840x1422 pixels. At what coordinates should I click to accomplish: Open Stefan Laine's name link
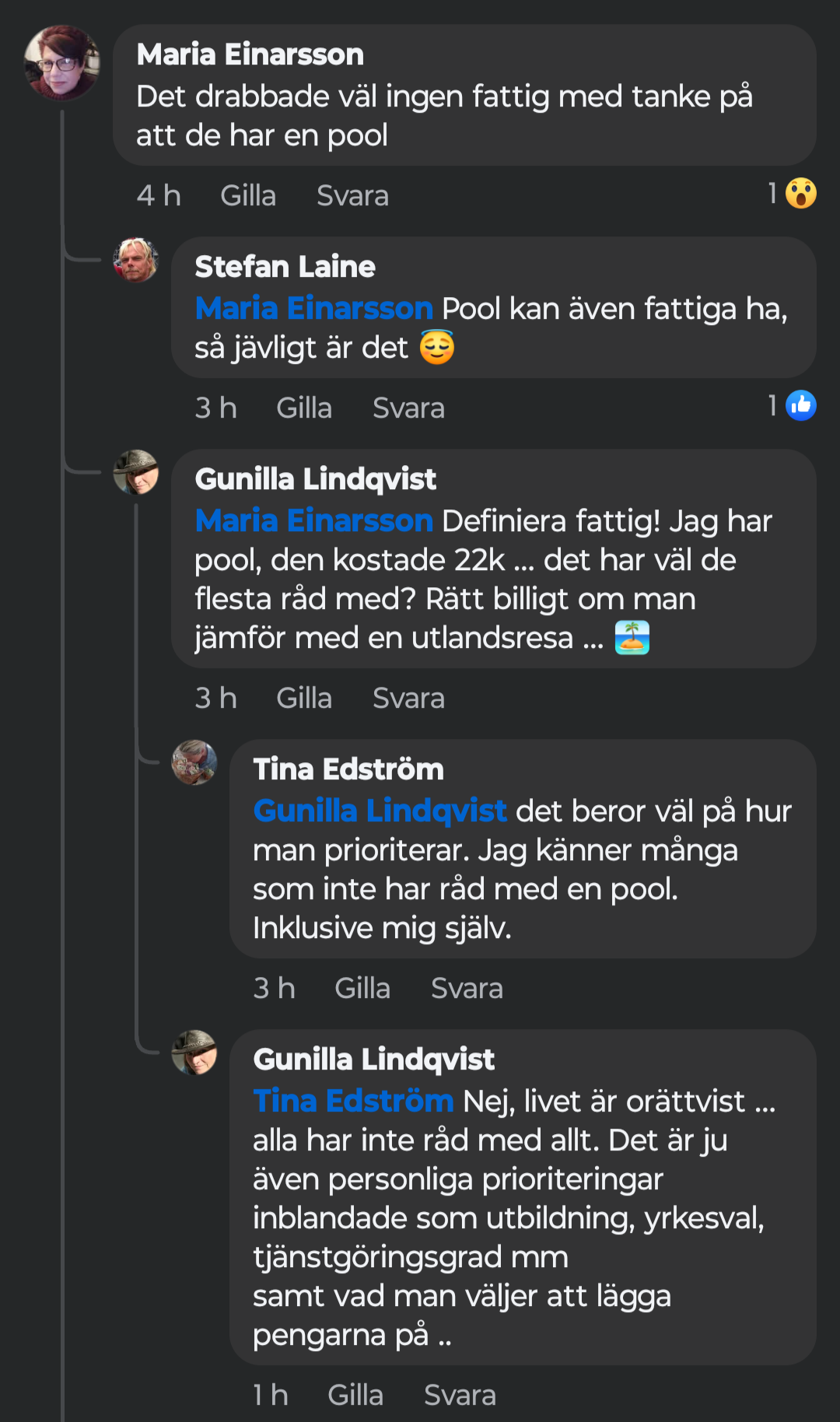click(x=285, y=267)
